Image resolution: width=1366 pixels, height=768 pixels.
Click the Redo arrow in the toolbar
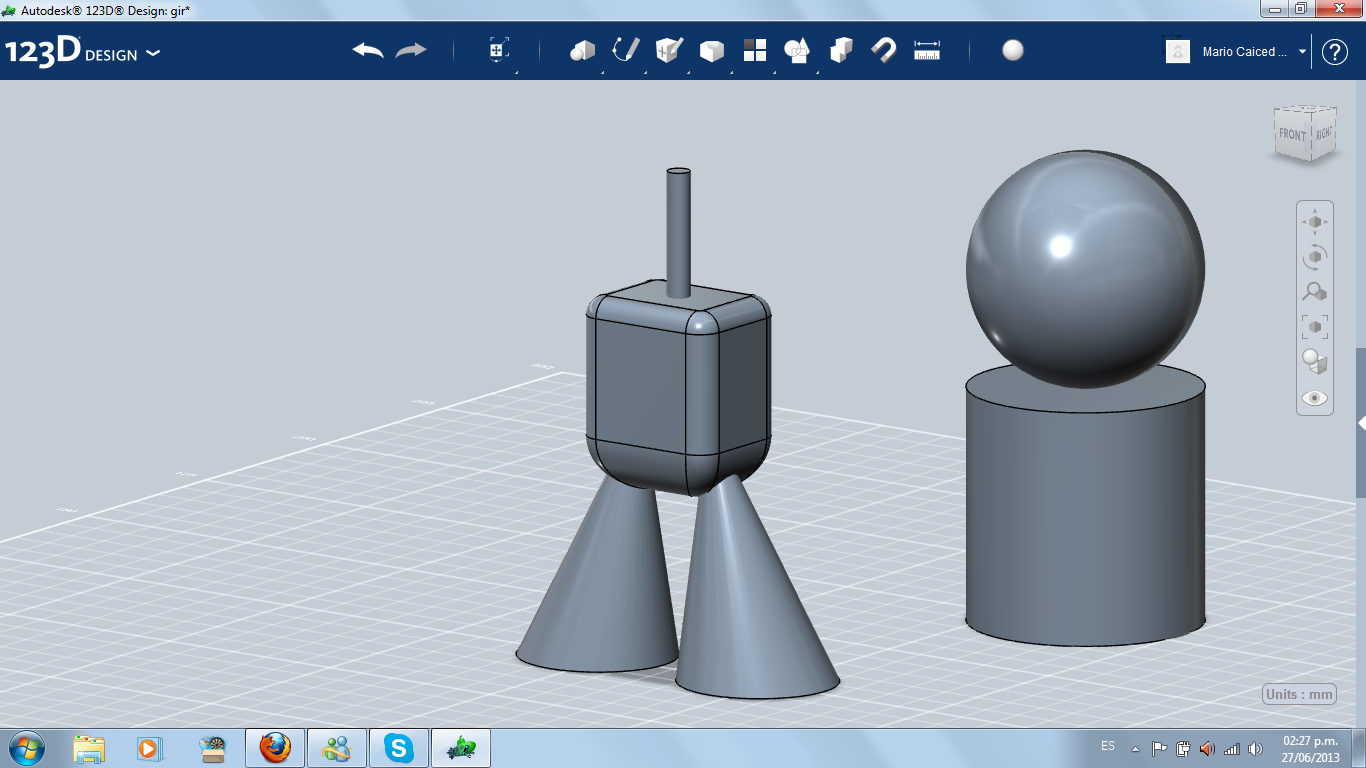tap(411, 50)
